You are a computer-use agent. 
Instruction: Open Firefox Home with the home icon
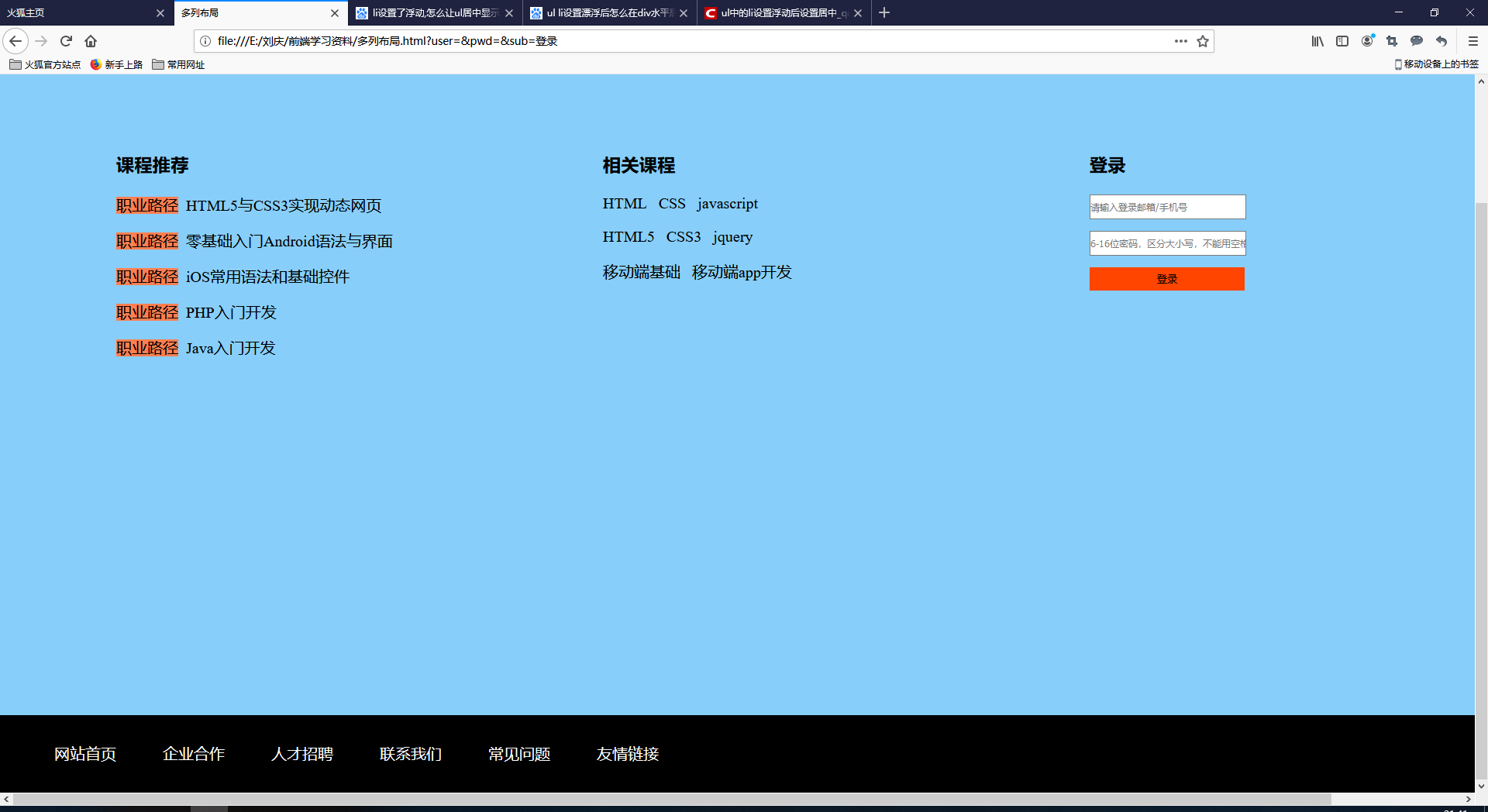(91, 41)
